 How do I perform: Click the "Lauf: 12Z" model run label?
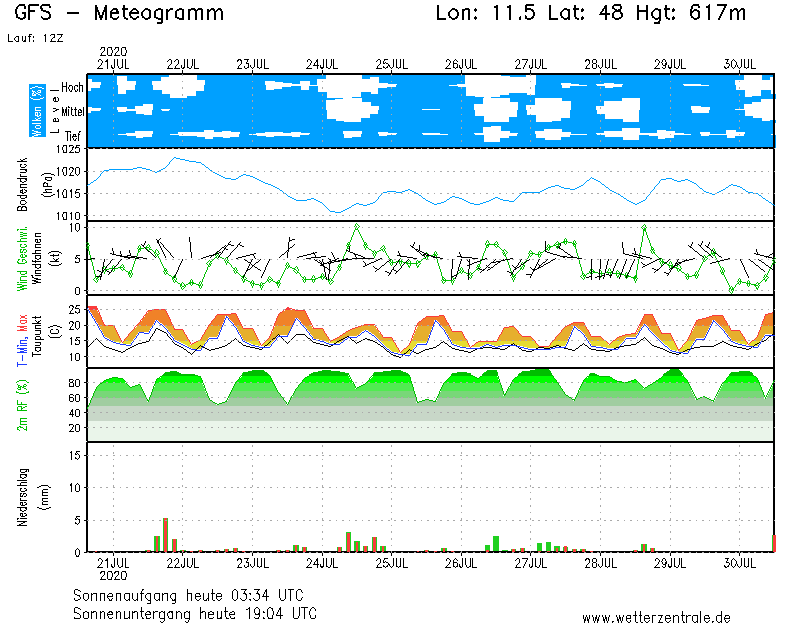coord(35,38)
